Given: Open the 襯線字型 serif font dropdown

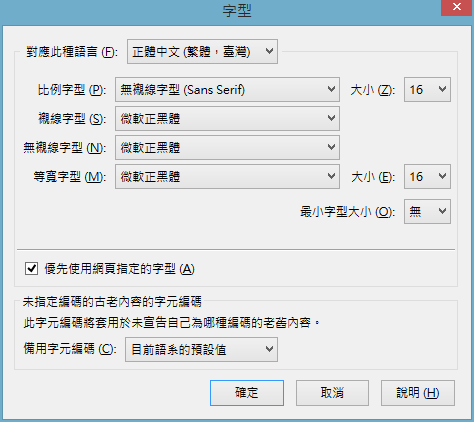Looking at the screenshot, I should click(x=227, y=118).
